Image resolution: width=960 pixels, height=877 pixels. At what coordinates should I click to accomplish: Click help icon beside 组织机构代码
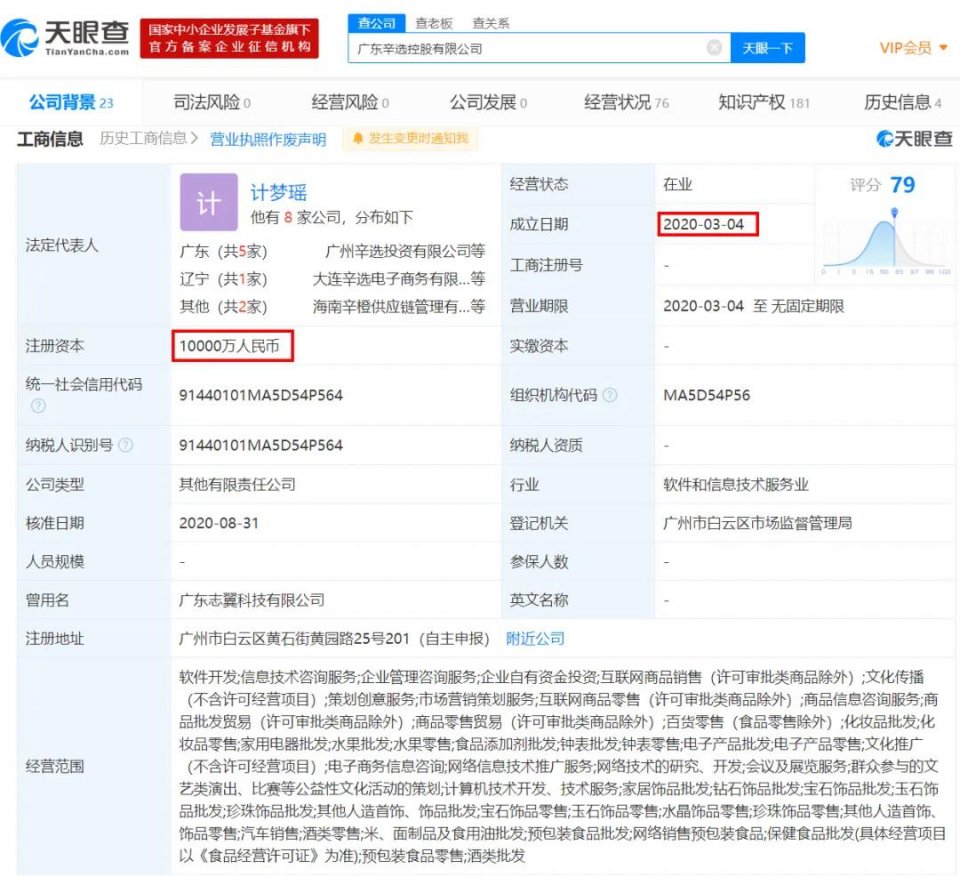tap(610, 395)
